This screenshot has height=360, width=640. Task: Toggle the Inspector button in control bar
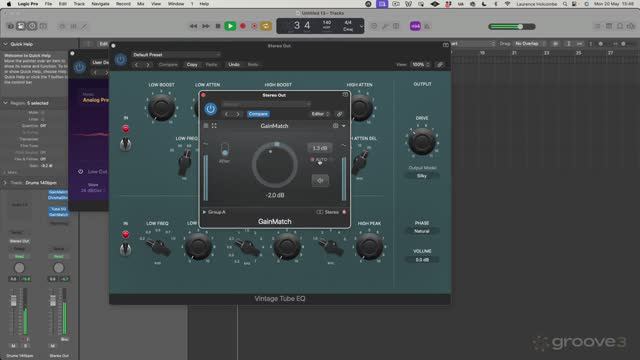21,26
